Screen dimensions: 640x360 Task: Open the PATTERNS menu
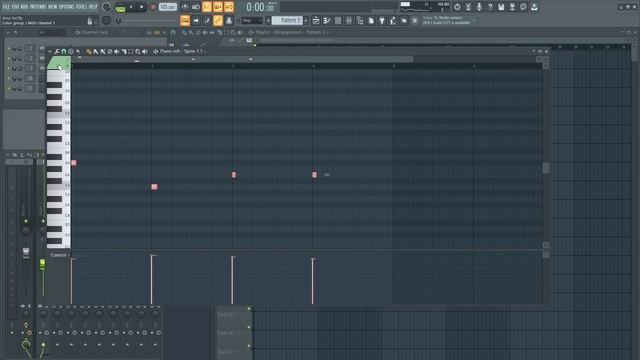[38, 7]
